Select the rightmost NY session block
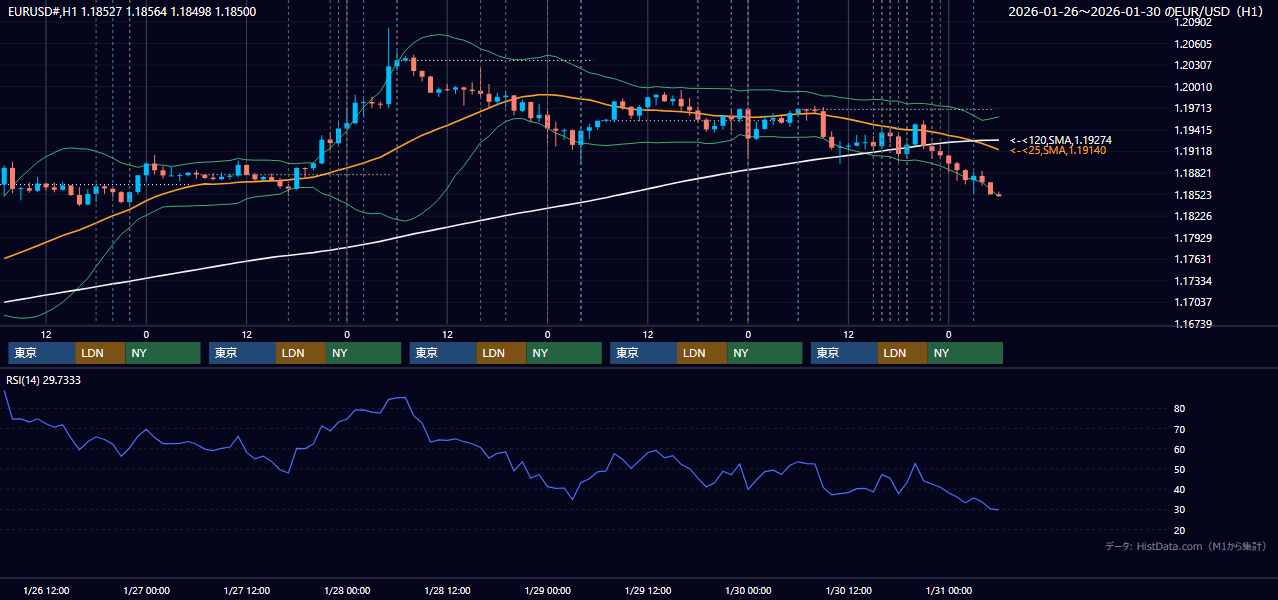This screenshot has height=600, width=1278. (965, 353)
